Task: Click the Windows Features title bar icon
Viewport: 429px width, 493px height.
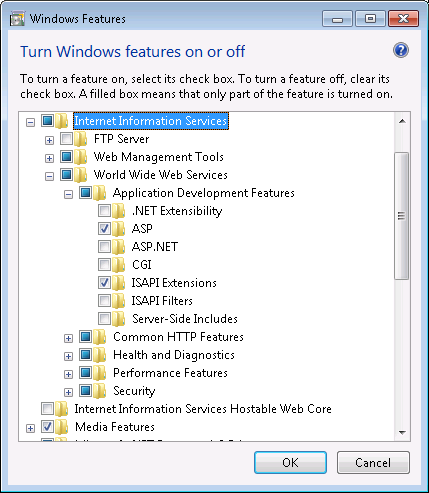Action: click(x=17, y=19)
